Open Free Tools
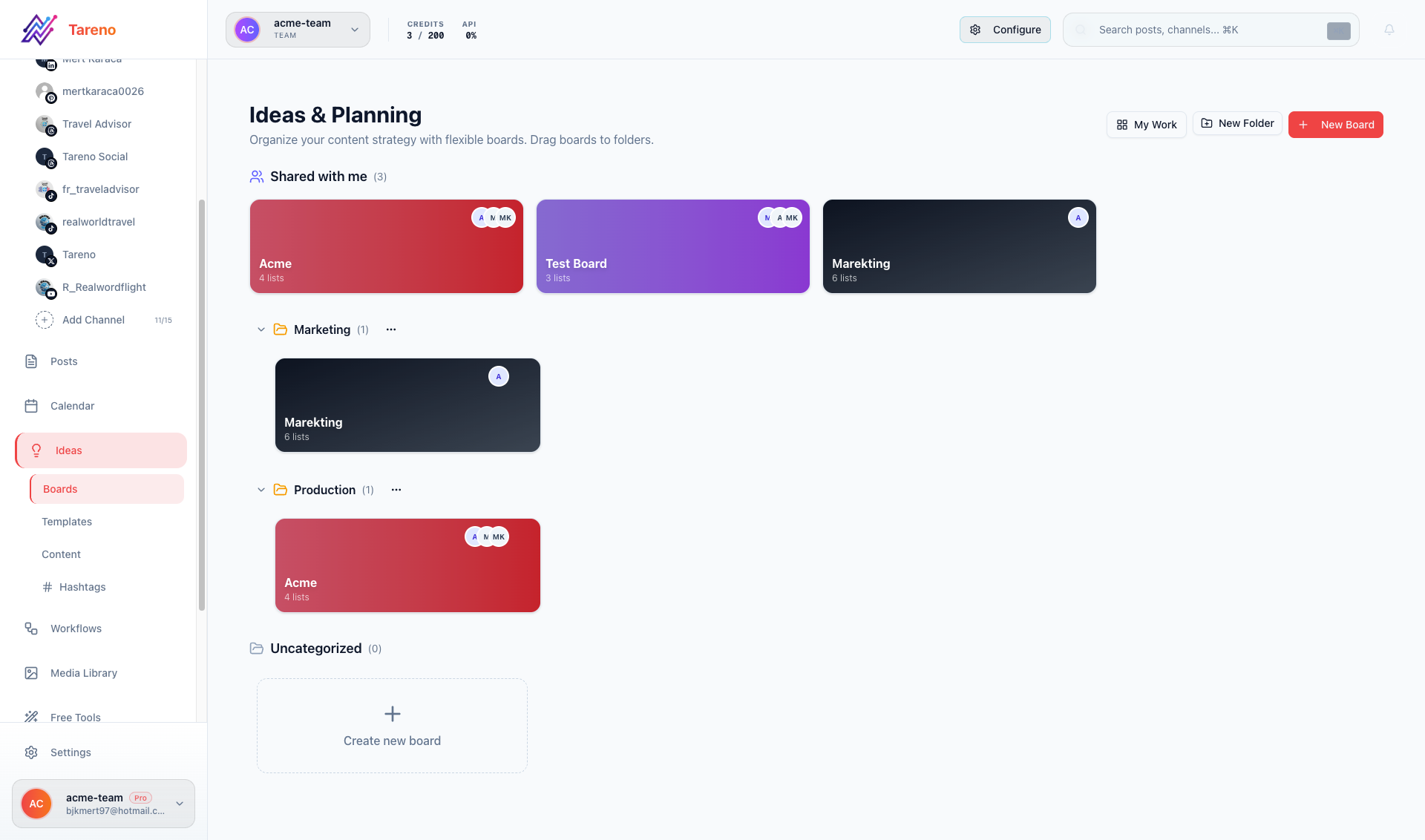 75,717
